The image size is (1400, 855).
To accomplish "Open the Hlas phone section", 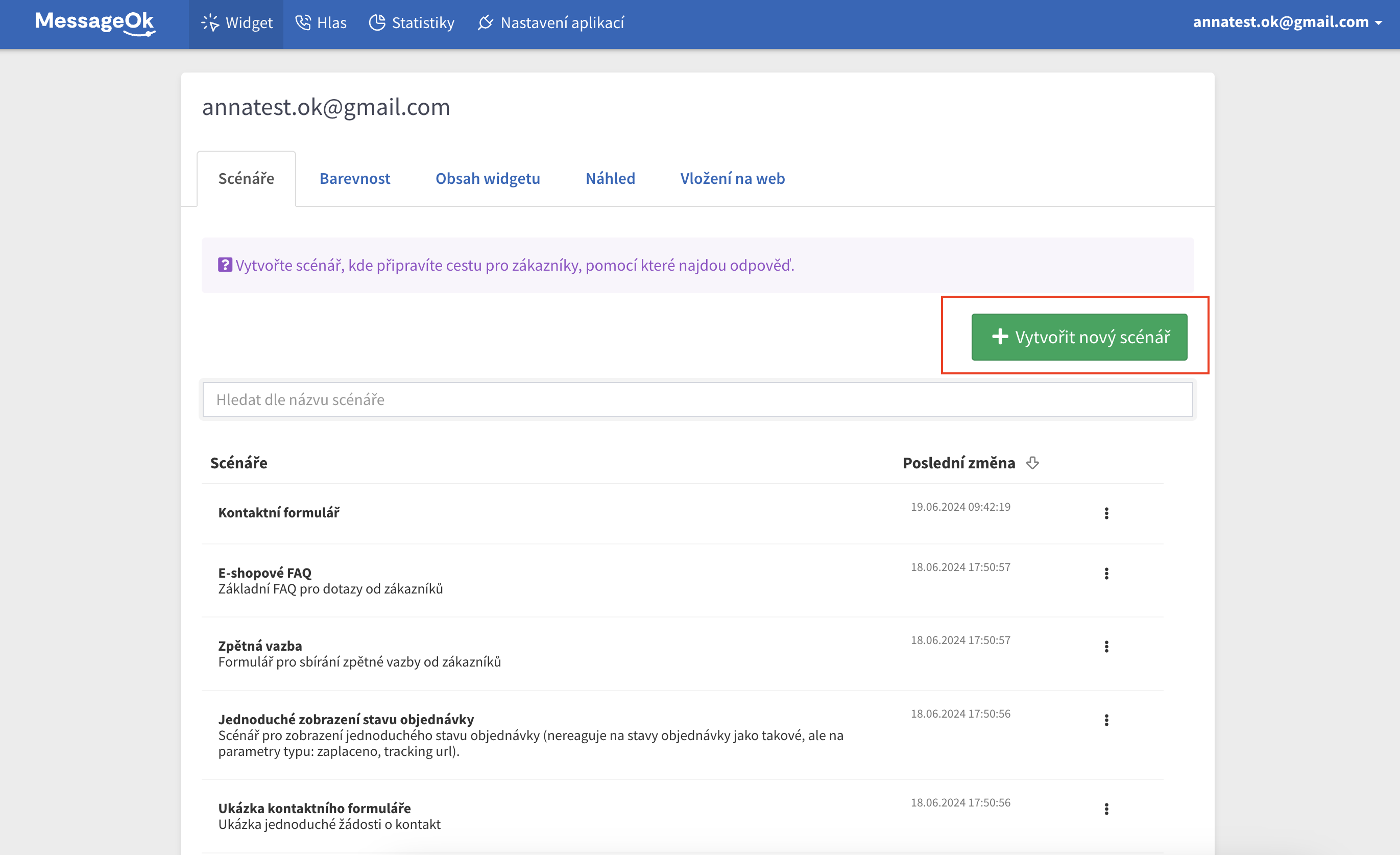I will click(x=321, y=23).
